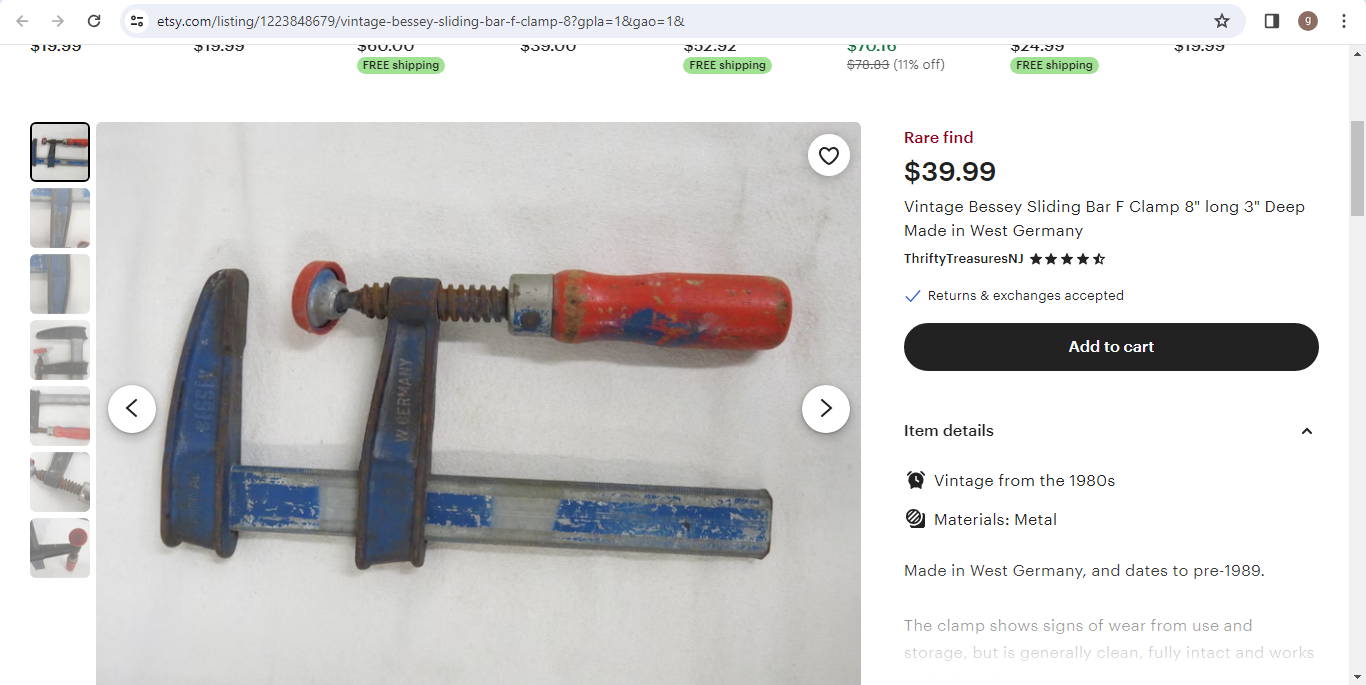Viewport: 1366px width, 685px height.
Task: Show previous product photo with left arrow
Action: 132,408
